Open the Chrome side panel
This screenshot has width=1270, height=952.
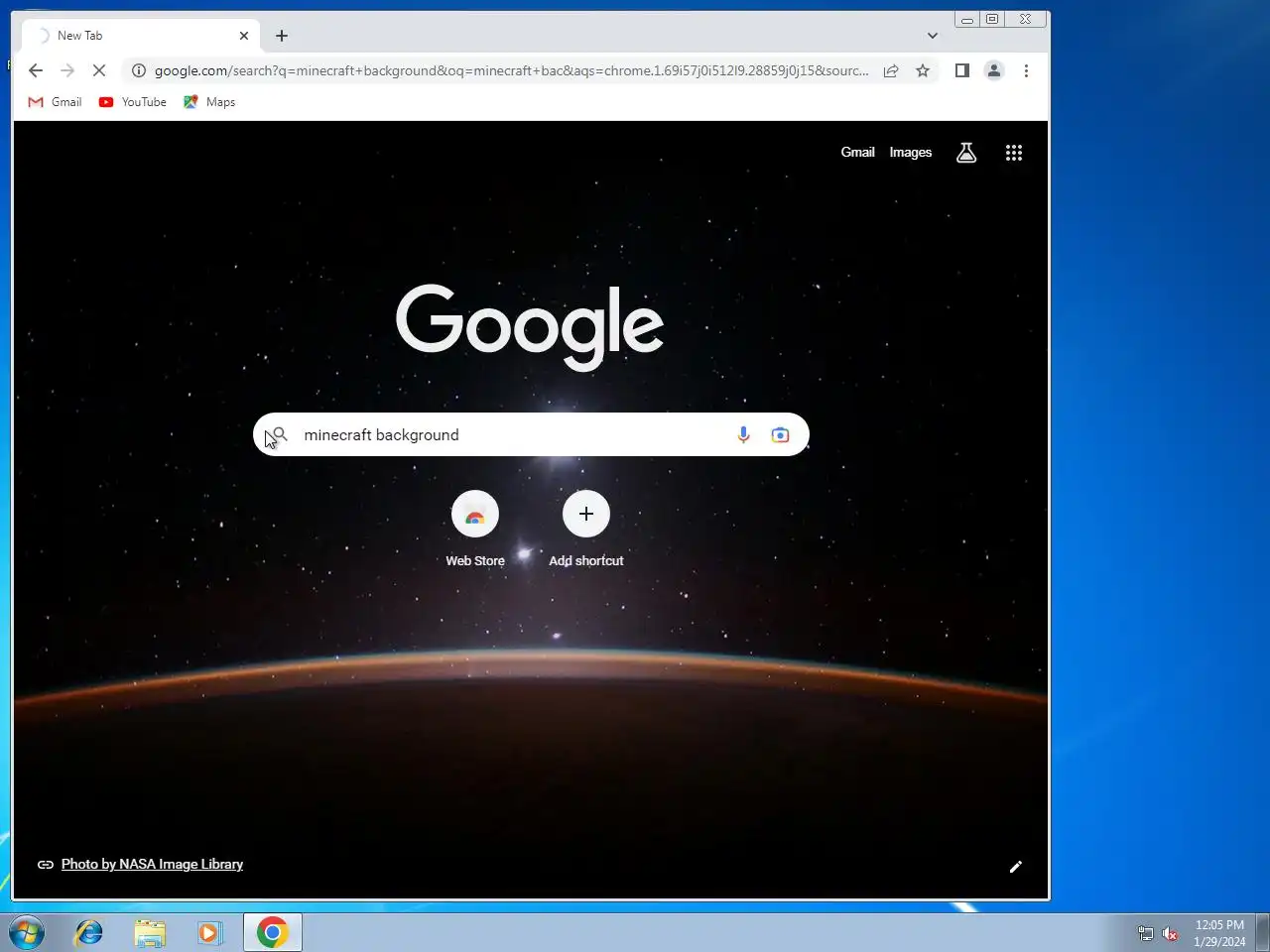pos(961,70)
